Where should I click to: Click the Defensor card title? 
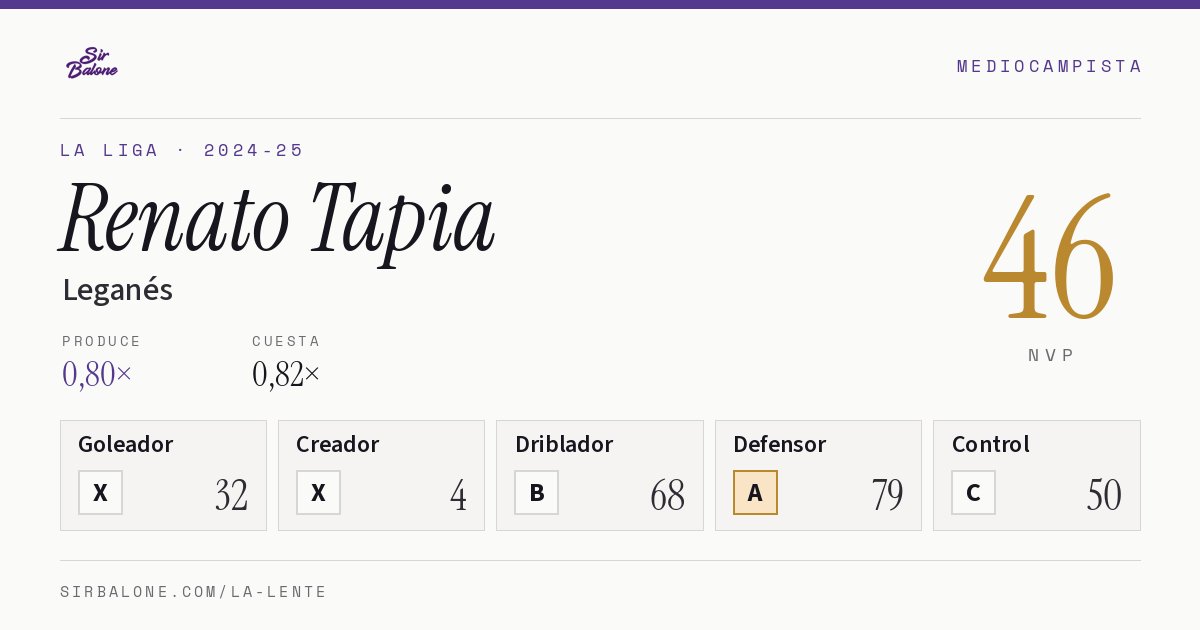780,444
